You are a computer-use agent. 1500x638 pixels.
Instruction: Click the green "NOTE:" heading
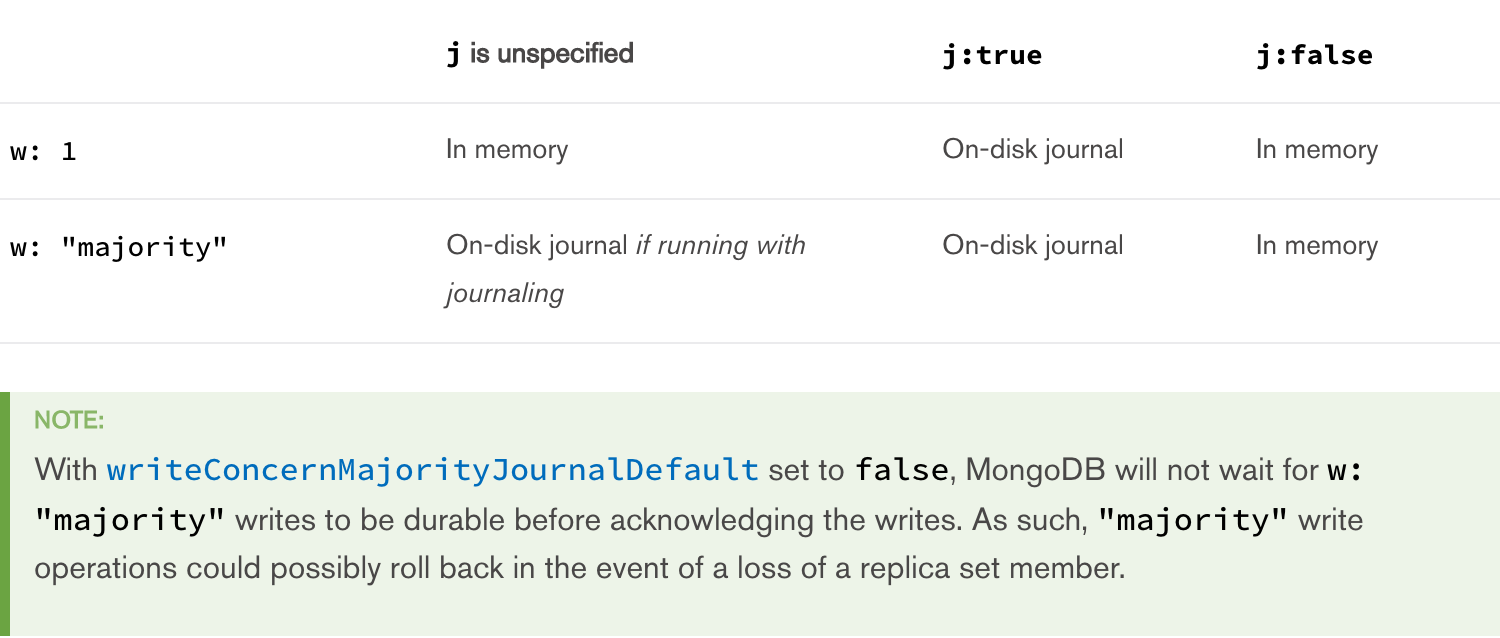(x=69, y=420)
